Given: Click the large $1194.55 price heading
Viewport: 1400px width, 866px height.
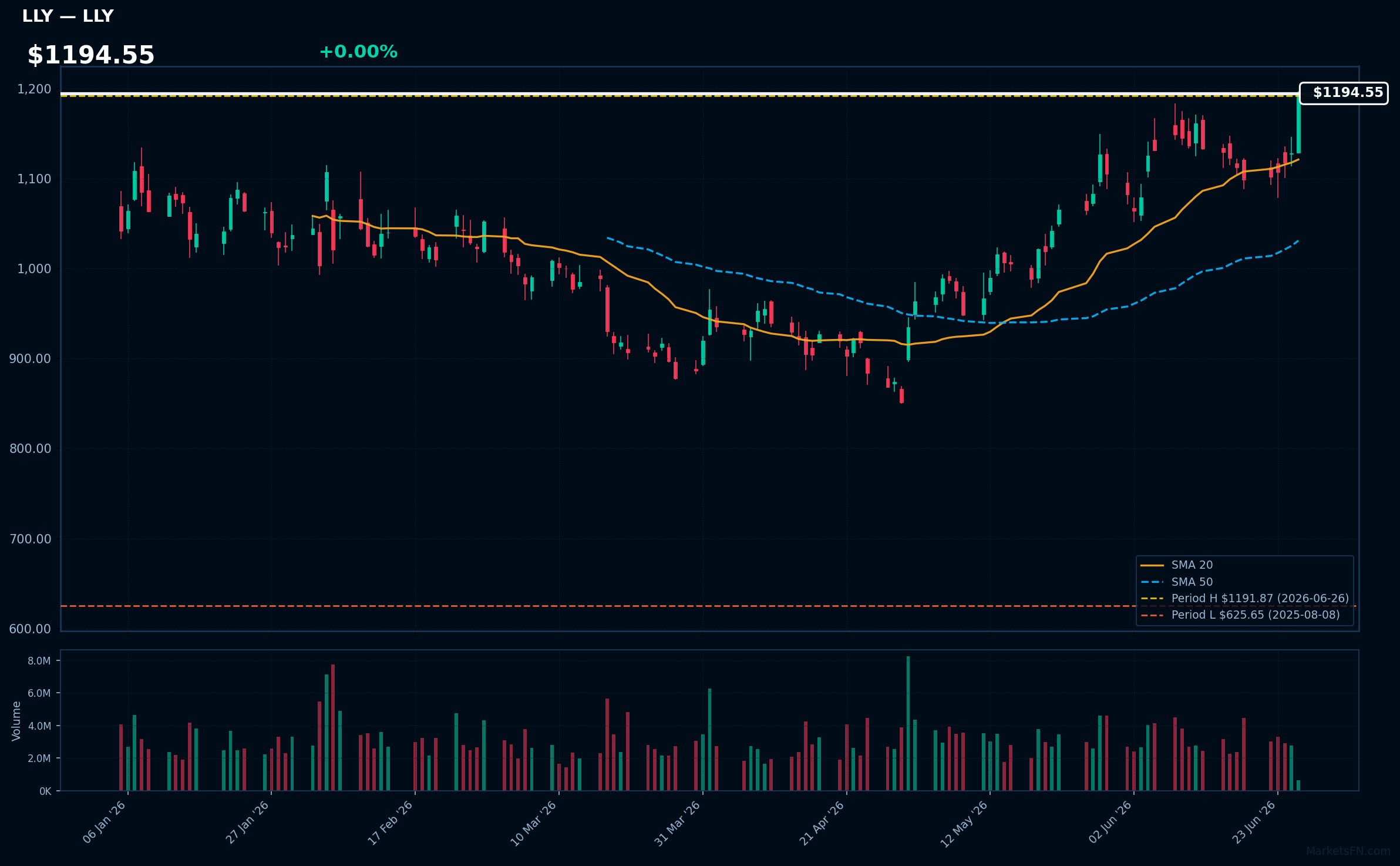Looking at the screenshot, I should click(91, 55).
